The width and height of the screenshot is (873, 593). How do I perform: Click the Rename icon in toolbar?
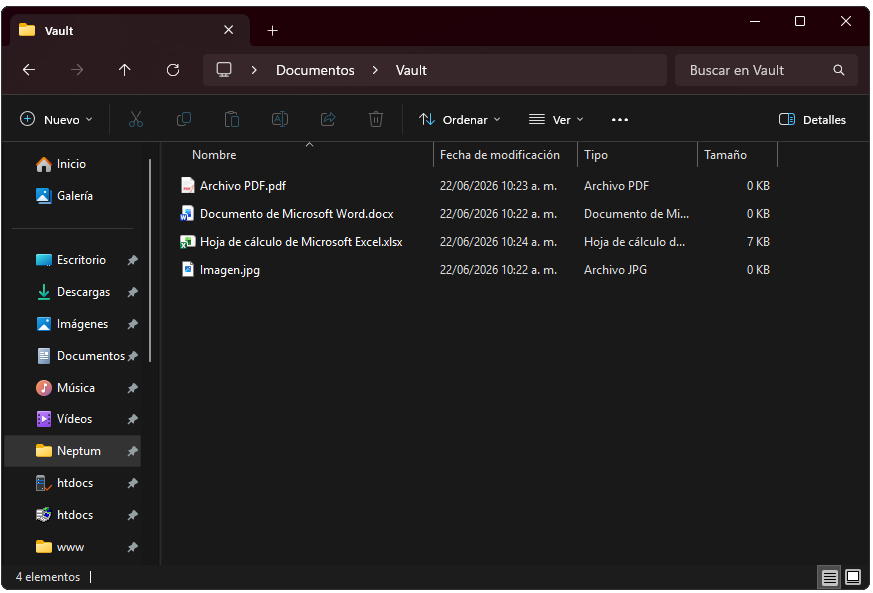pyautogui.click(x=280, y=119)
